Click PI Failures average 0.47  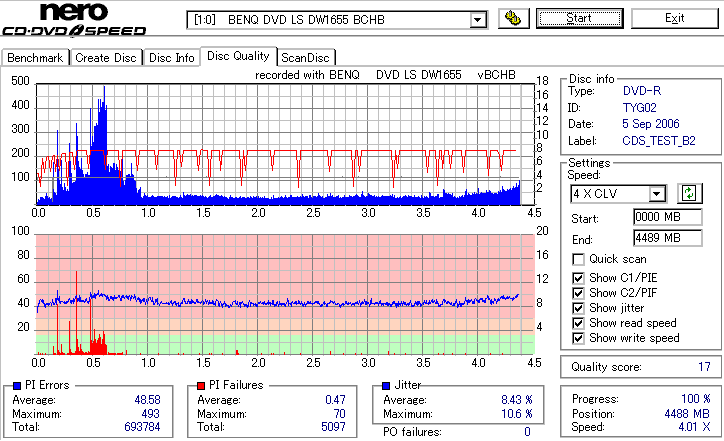click(x=335, y=400)
